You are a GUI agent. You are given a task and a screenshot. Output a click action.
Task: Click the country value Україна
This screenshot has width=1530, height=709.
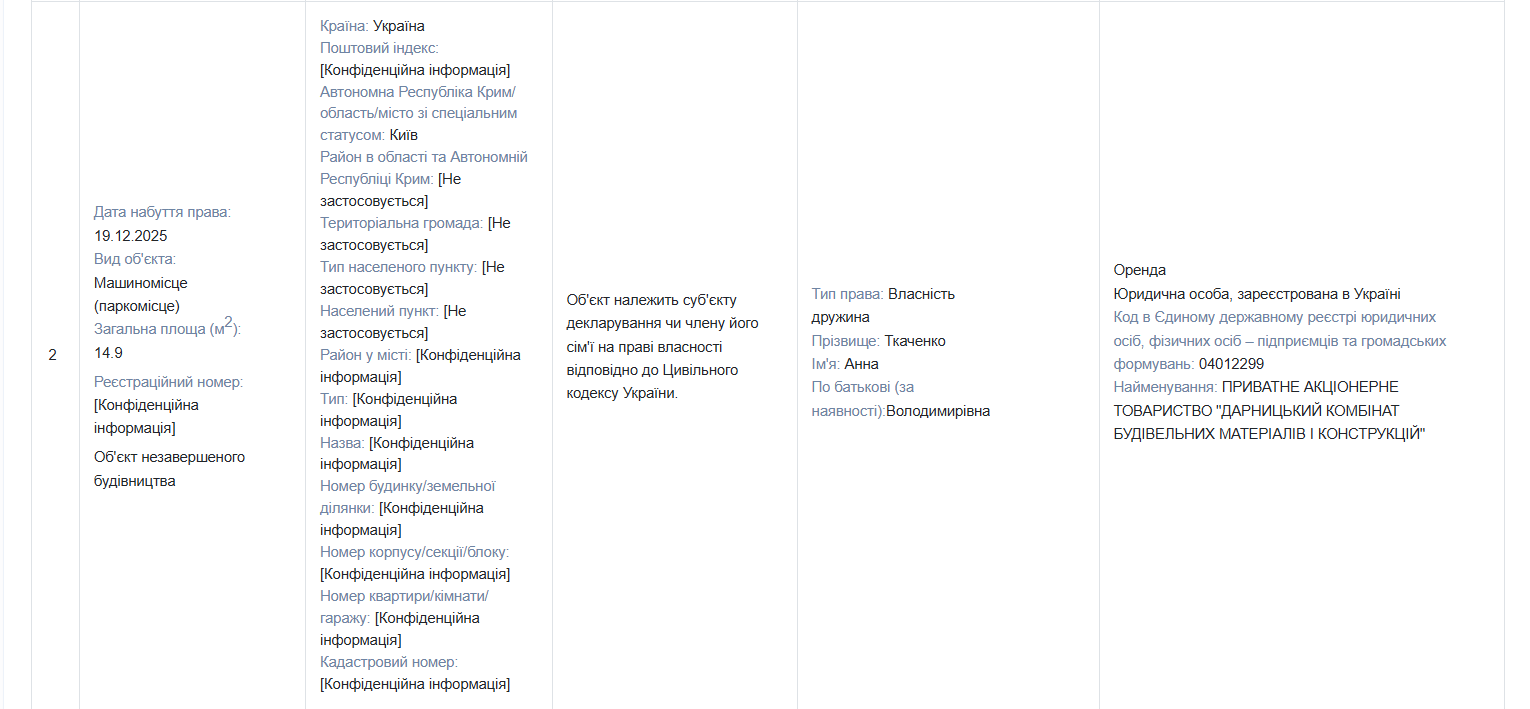tap(399, 26)
